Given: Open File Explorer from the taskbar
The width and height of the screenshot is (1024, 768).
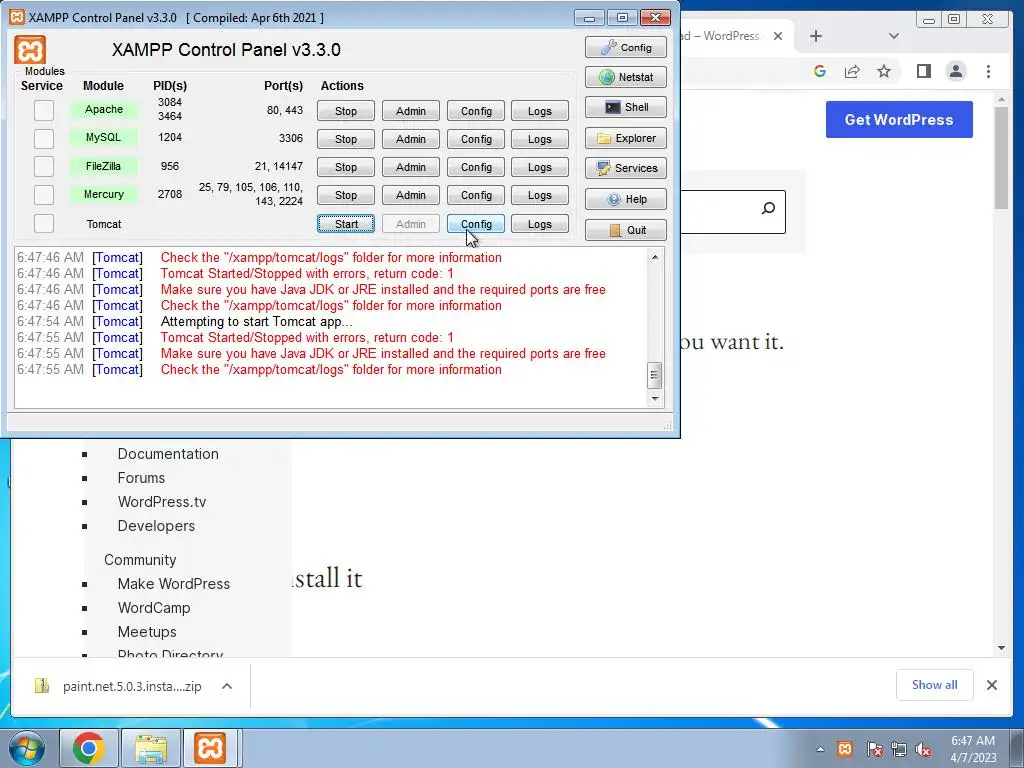Looking at the screenshot, I should [151, 748].
